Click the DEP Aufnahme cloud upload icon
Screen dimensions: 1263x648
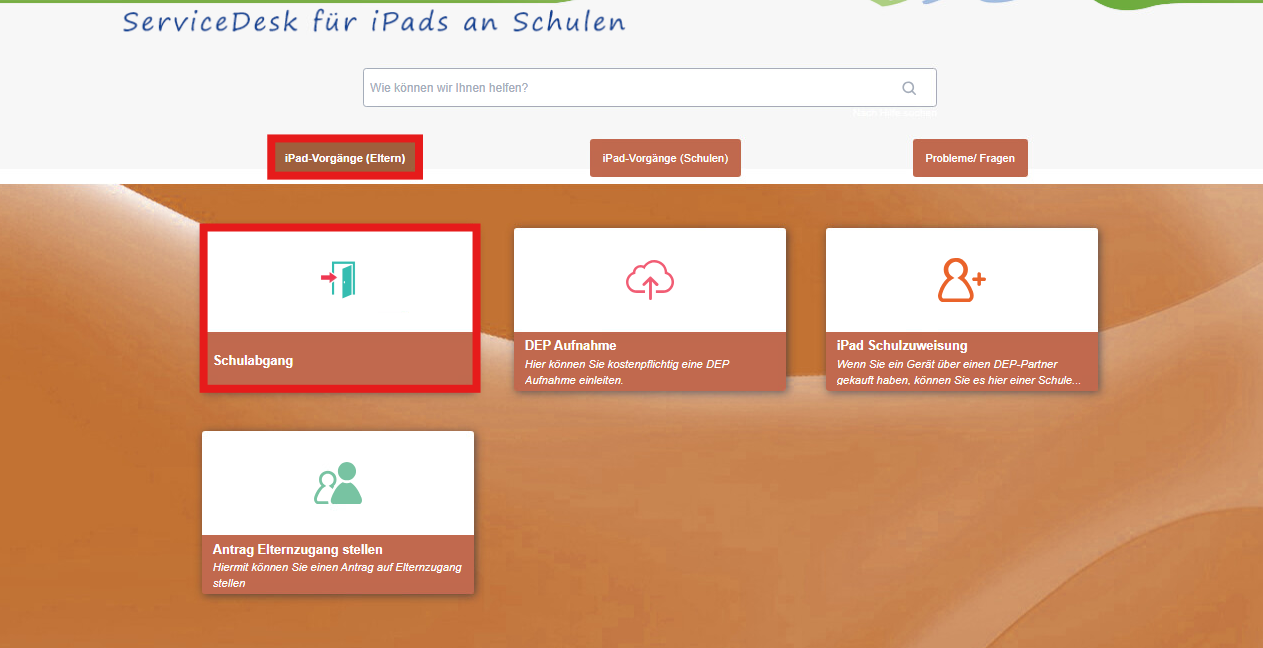[650, 279]
